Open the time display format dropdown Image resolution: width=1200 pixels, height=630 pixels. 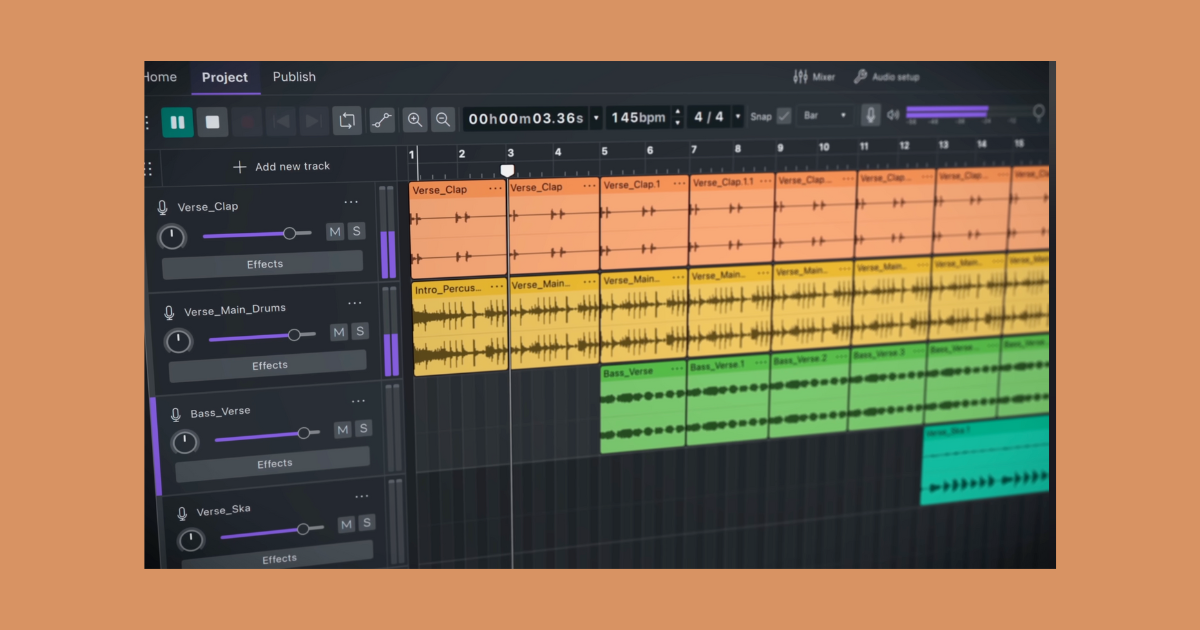click(596, 117)
